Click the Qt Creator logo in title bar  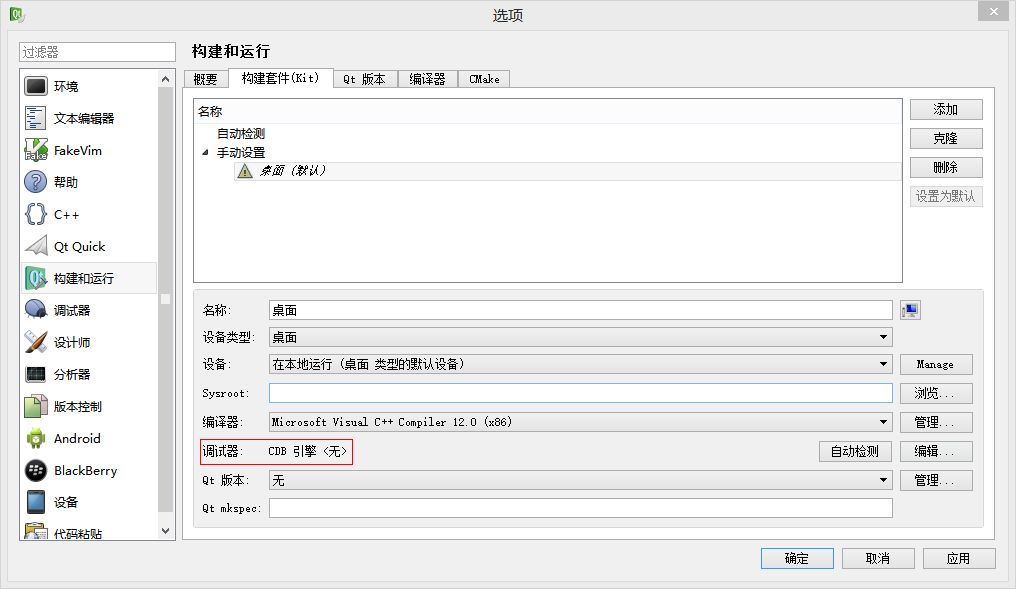click(17, 14)
